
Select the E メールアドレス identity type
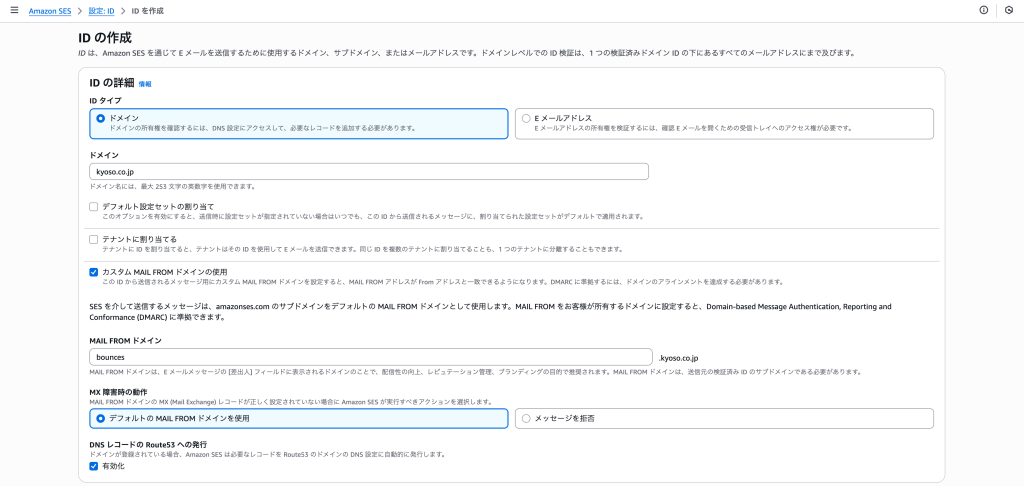pyautogui.click(x=526, y=118)
